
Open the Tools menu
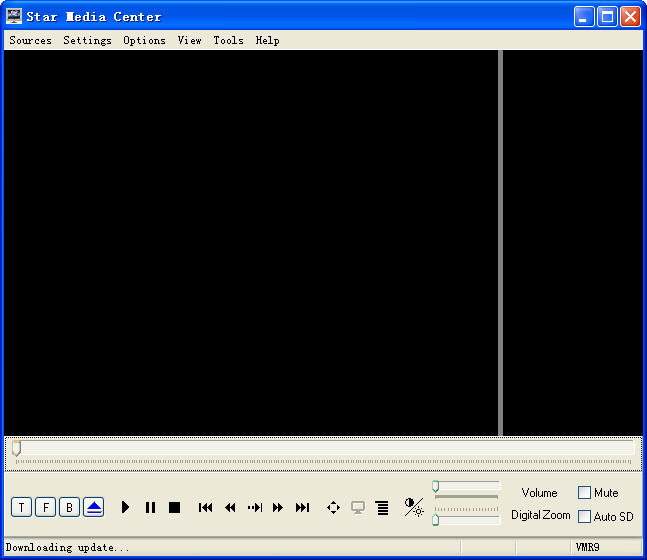click(228, 40)
